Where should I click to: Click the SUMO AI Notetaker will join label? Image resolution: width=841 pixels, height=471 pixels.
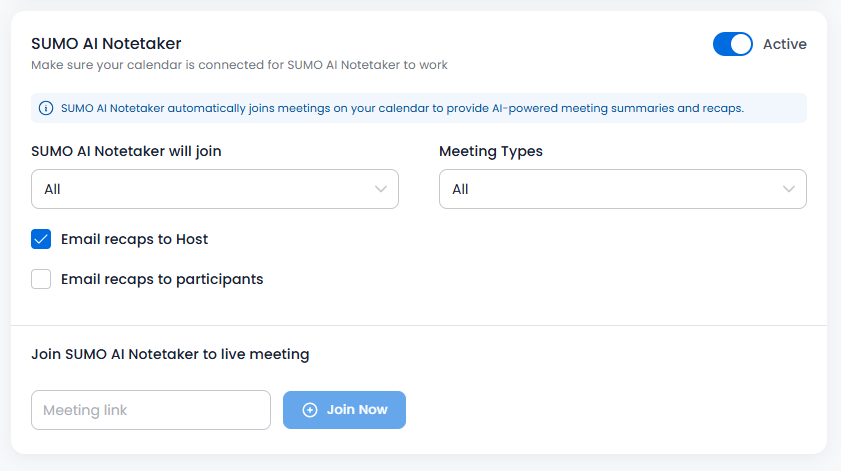tap(126, 151)
